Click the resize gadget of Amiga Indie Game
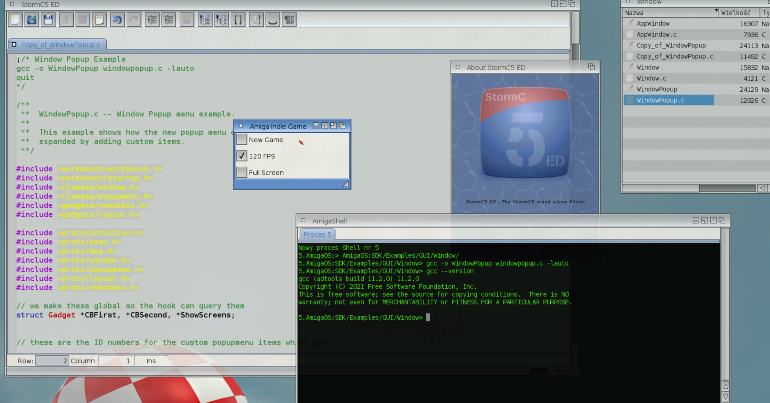Image resolution: width=770 pixels, height=403 pixels. [346, 184]
